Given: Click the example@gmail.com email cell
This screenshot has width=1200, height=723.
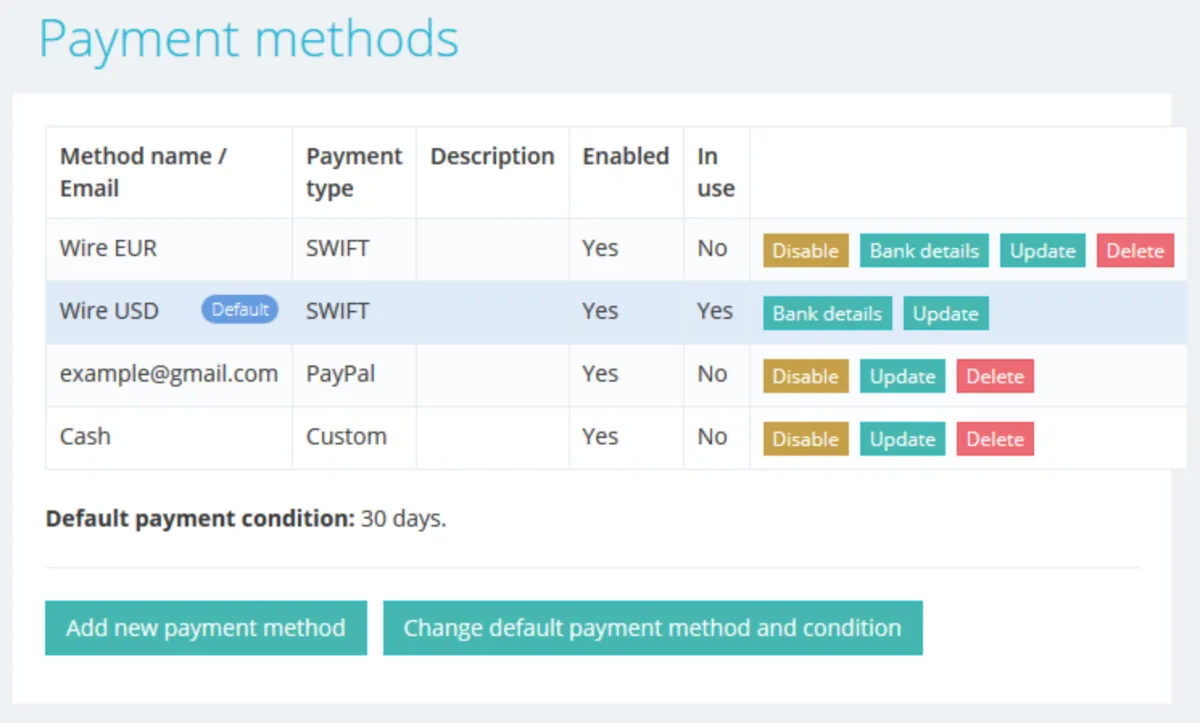Looking at the screenshot, I should [168, 374].
